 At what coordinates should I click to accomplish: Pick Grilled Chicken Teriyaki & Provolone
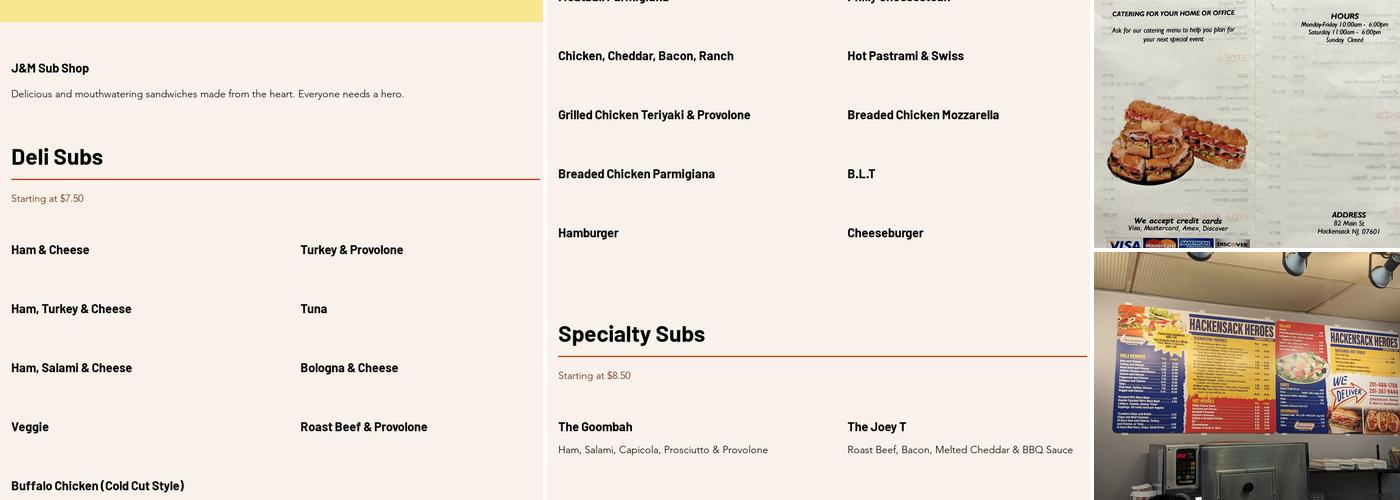654,115
